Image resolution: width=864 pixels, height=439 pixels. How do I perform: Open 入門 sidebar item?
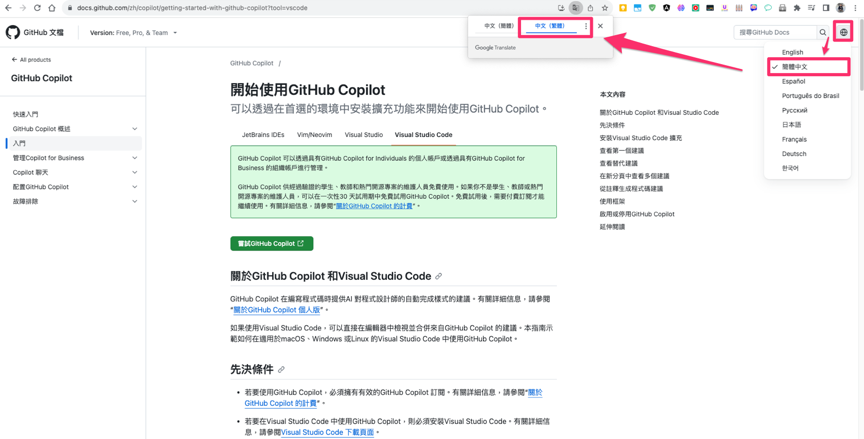[x=73, y=143]
